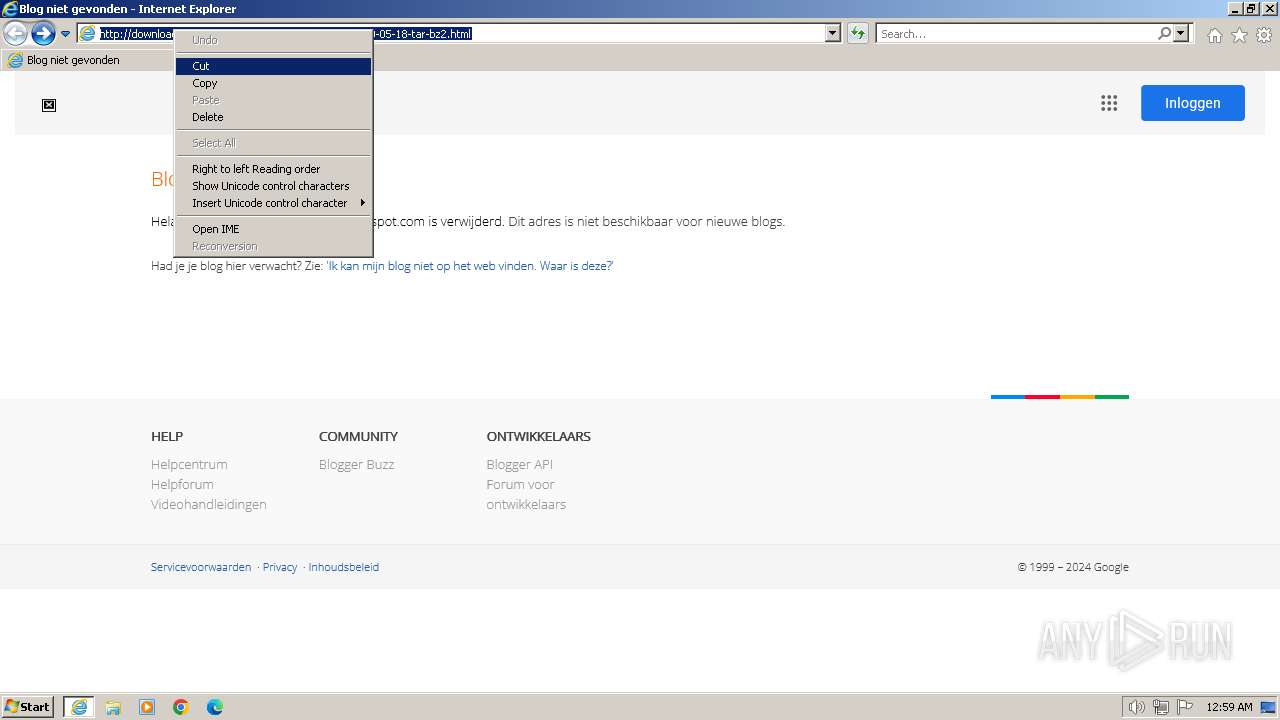Image resolution: width=1280 pixels, height=720 pixels.
Task: Click the volume speaker tray icon
Action: (x=1137, y=707)
